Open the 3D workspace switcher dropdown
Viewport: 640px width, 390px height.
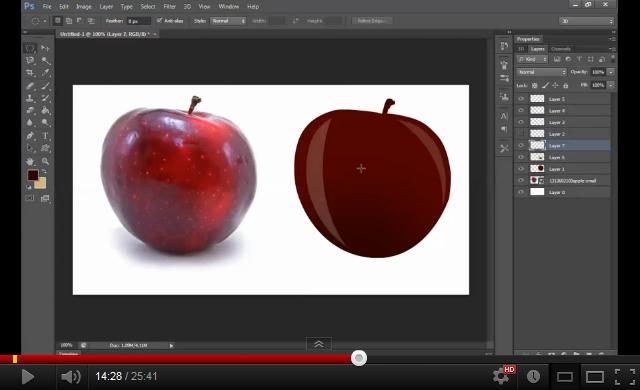pos(587,21)
